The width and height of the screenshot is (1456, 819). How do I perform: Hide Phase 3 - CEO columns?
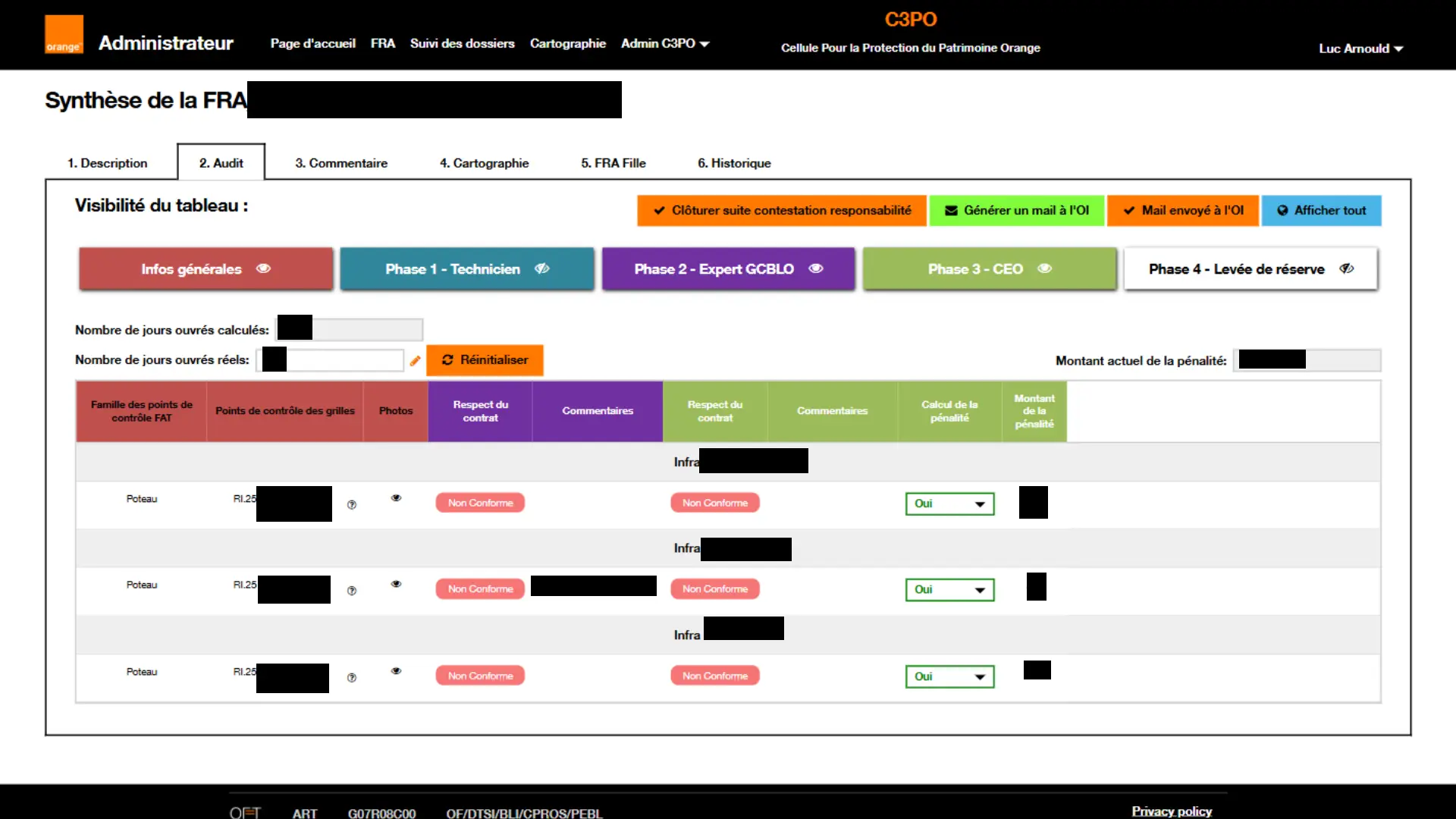(989, 269)
